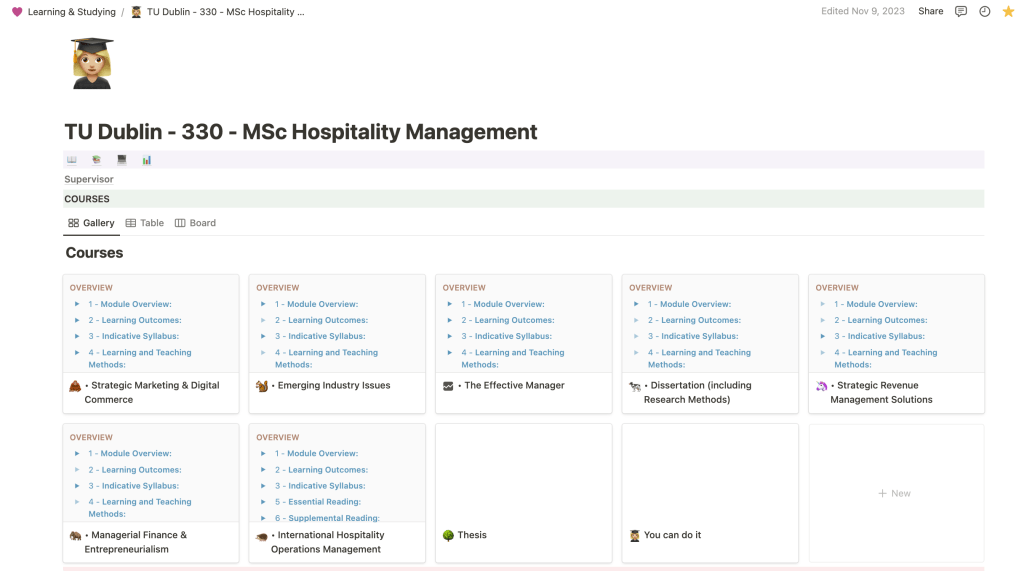This screenshot has width=1024, height=571.
Task: Switch to the Board view tab
Action: pos(195,223)
